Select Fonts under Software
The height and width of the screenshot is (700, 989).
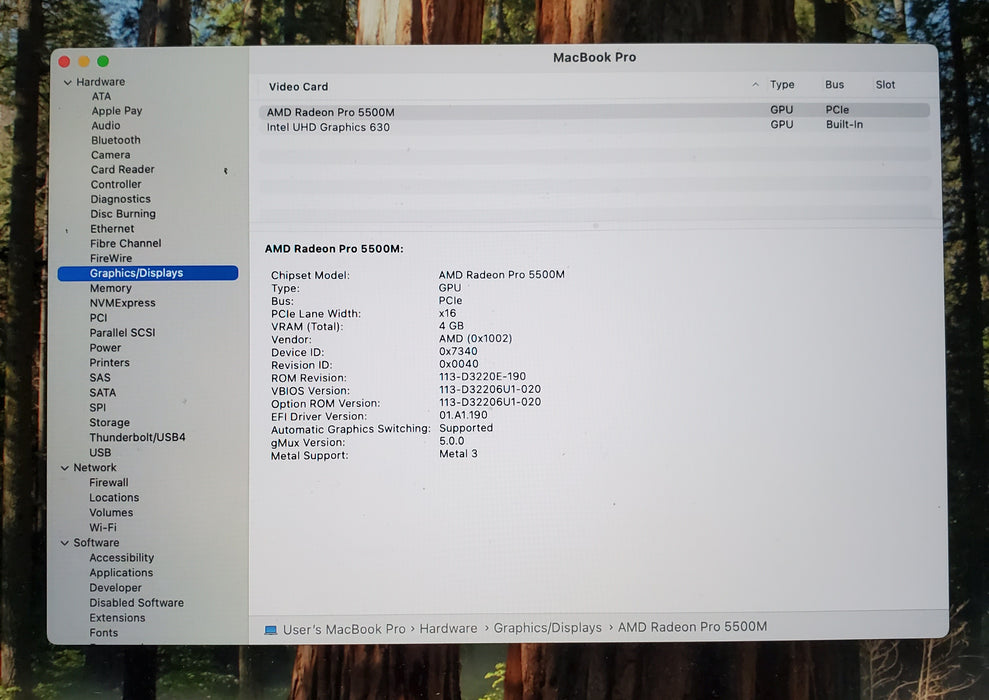103,633
